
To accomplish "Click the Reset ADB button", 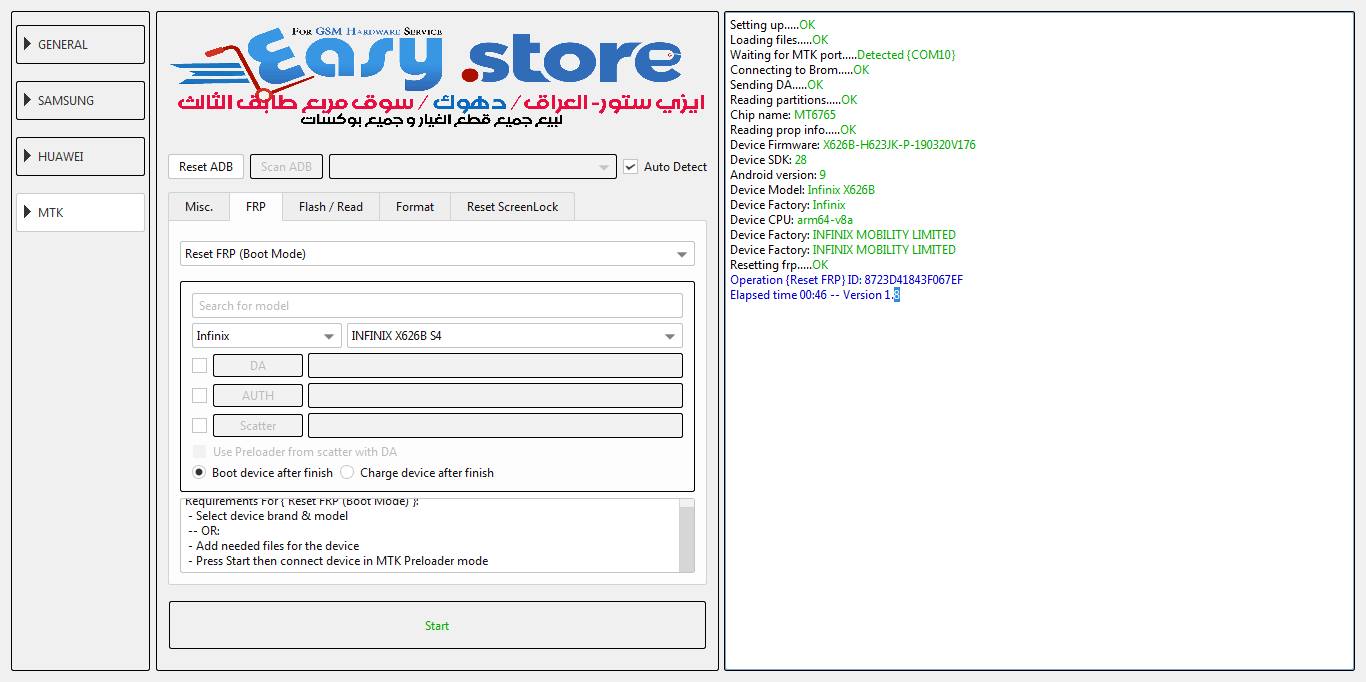I will 206,167.
